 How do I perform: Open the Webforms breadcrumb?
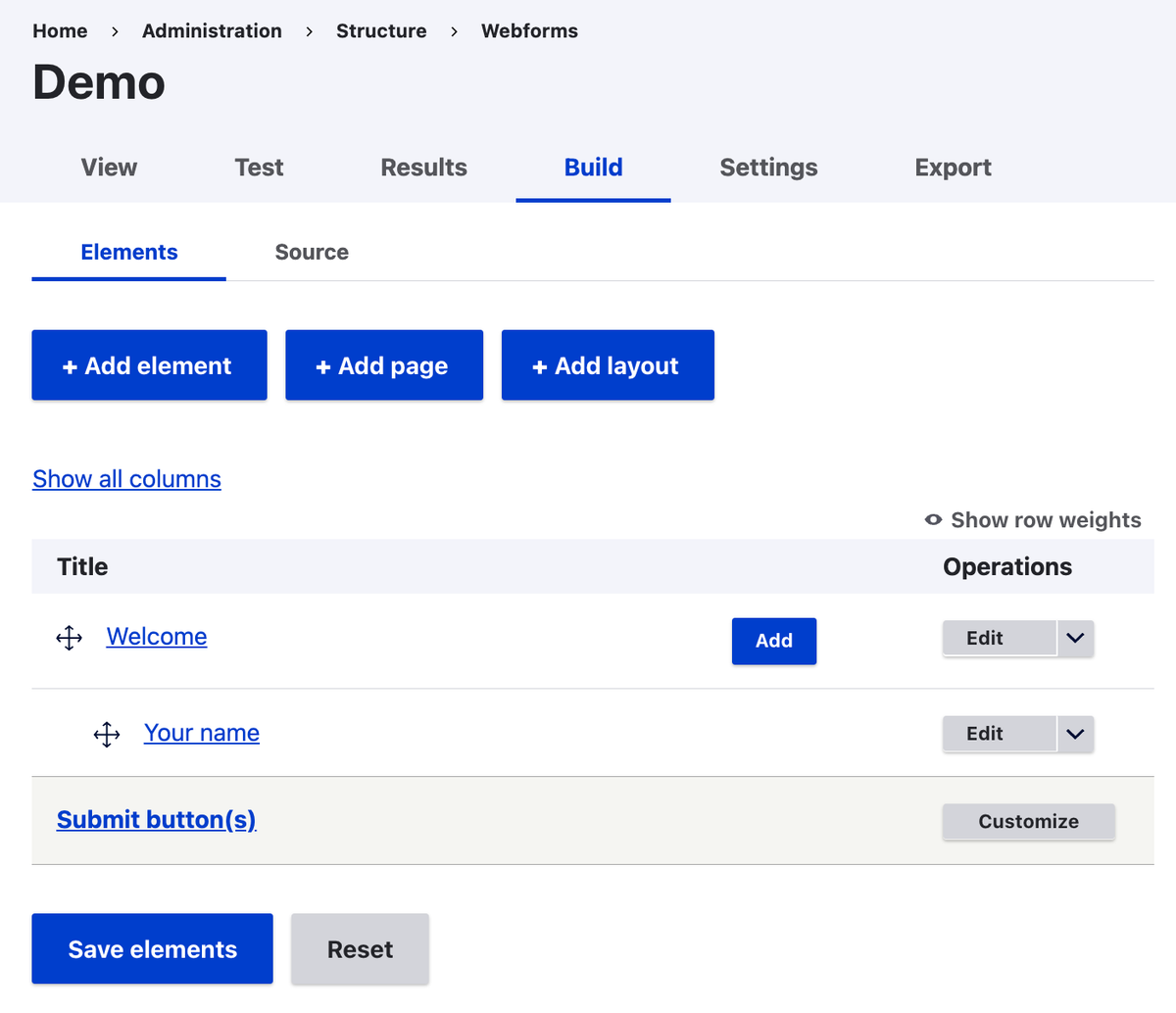529,30
